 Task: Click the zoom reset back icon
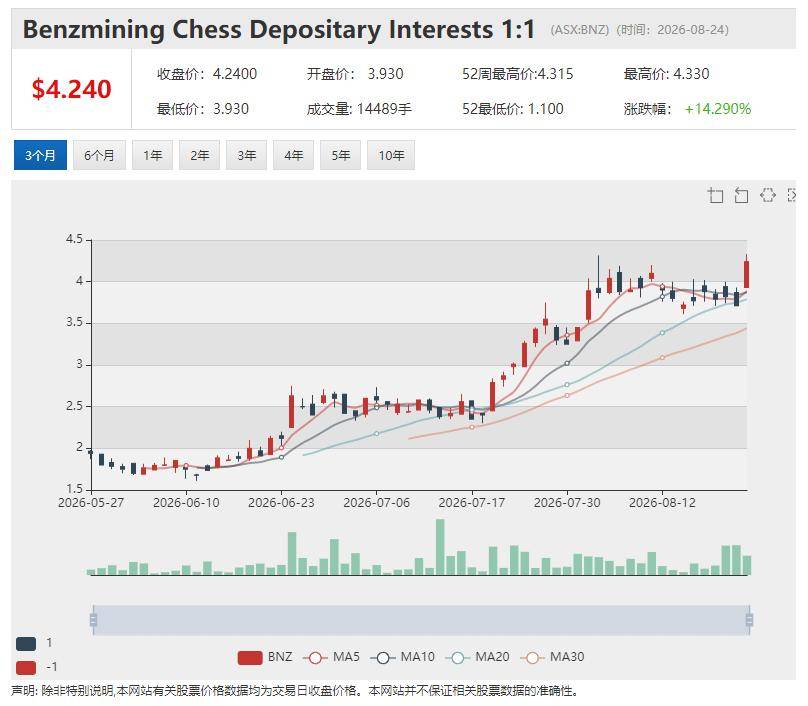point(741,195)
